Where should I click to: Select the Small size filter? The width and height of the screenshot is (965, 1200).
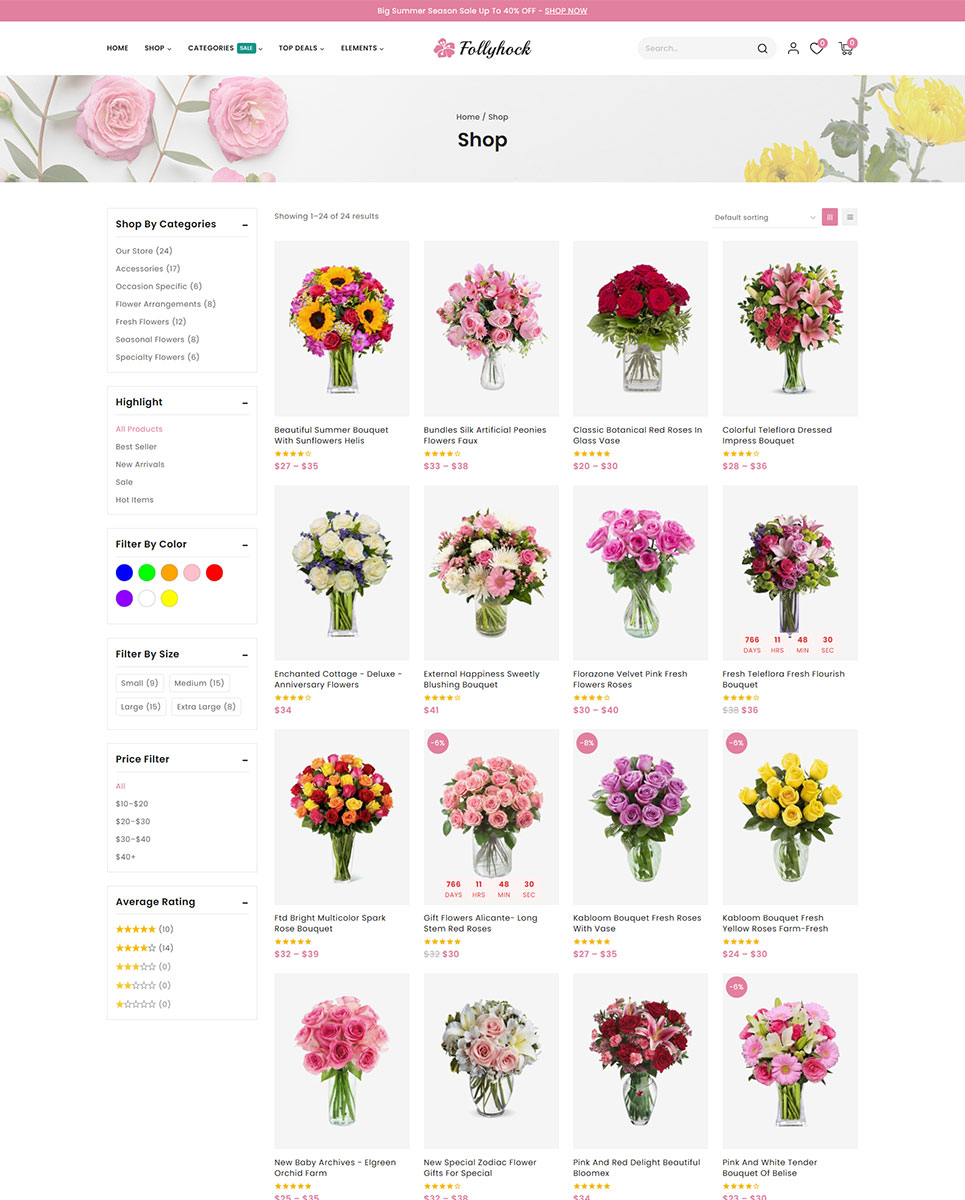pos(139,683)
